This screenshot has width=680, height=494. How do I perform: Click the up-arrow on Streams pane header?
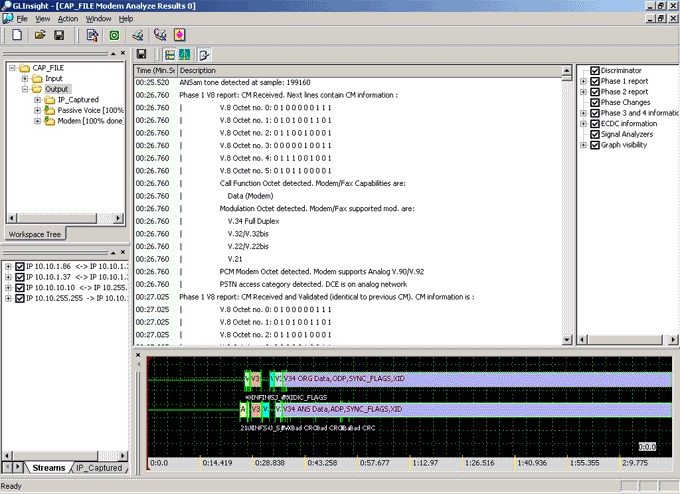pyautogui.click(x=113, y=252)
